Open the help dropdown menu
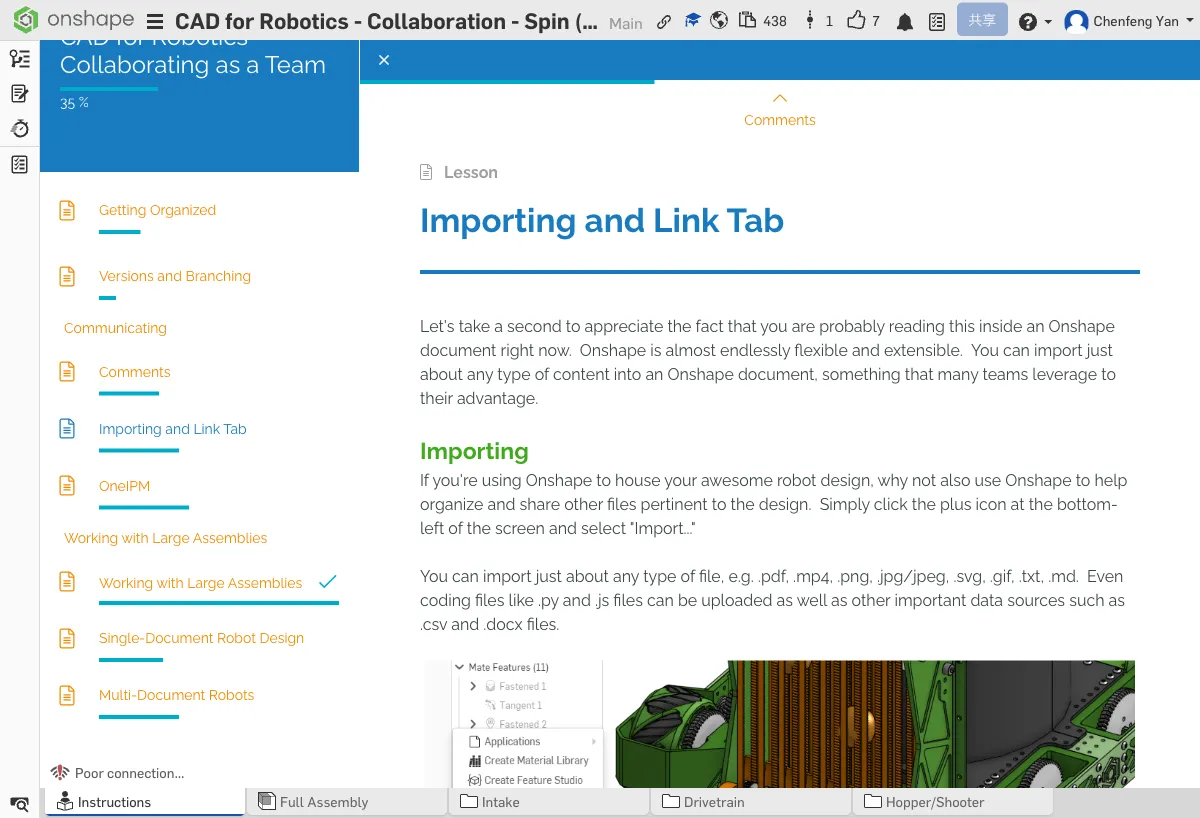1200x818 pixels. click(x=1035, y=22)
